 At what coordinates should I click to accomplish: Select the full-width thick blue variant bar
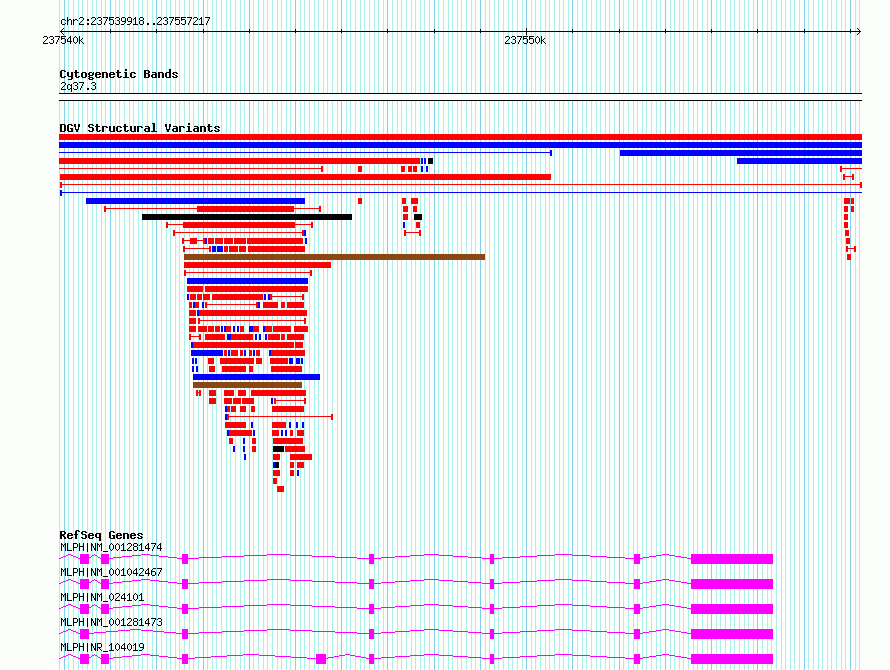tap(460, 145)
